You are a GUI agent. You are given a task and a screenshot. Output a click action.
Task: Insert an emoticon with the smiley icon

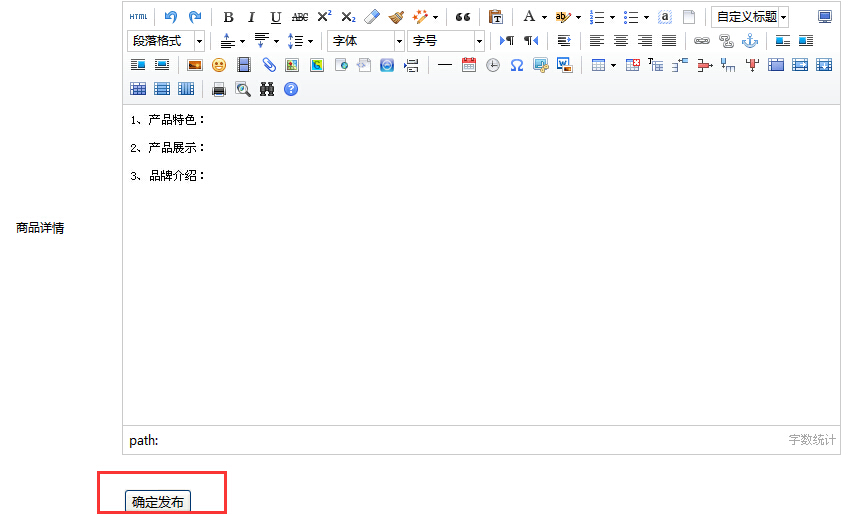pos(219,65)
